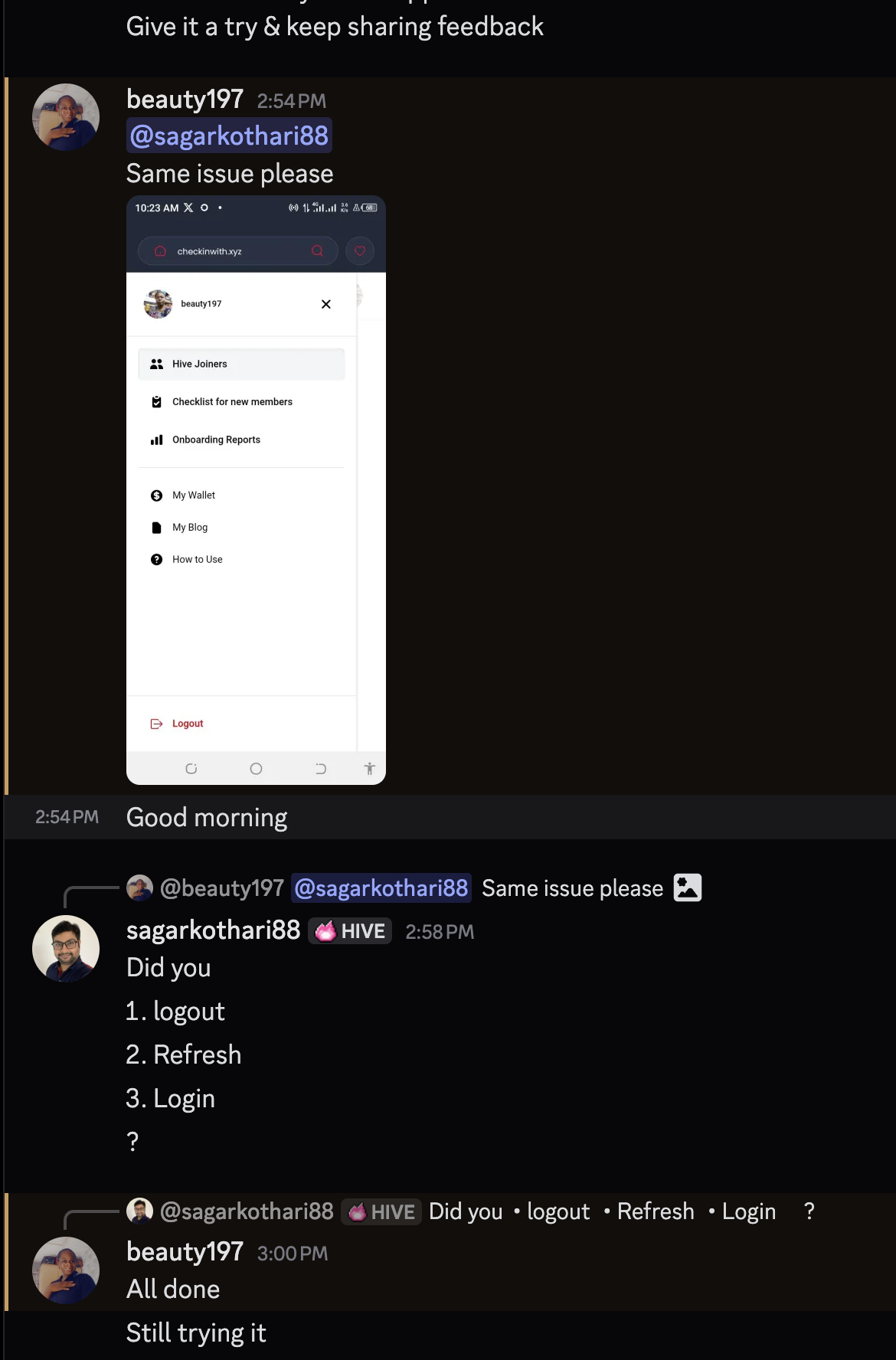This screenshot has width=896, height=1360.
Task: Click sagarkothari88's profile avatar
Action: pyautogui.click(x=66, y=948)
